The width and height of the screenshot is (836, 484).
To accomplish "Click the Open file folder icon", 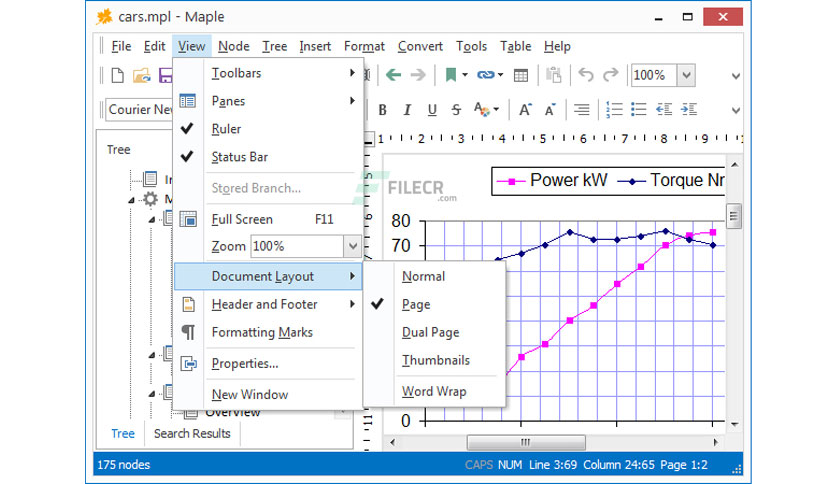I will point(141,75).
